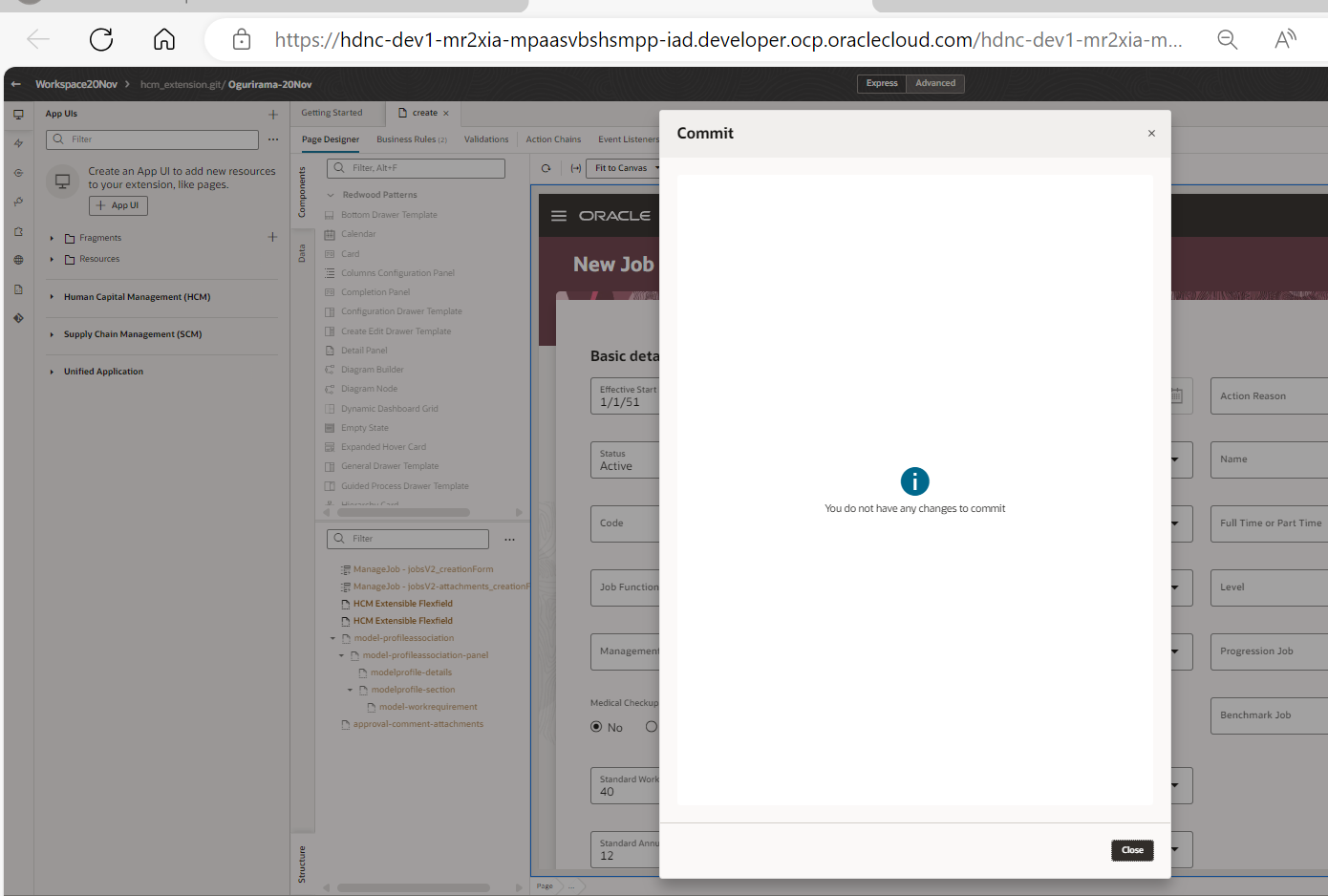Open the puzzle-piece sidebar icon

[x=18, y=231]
